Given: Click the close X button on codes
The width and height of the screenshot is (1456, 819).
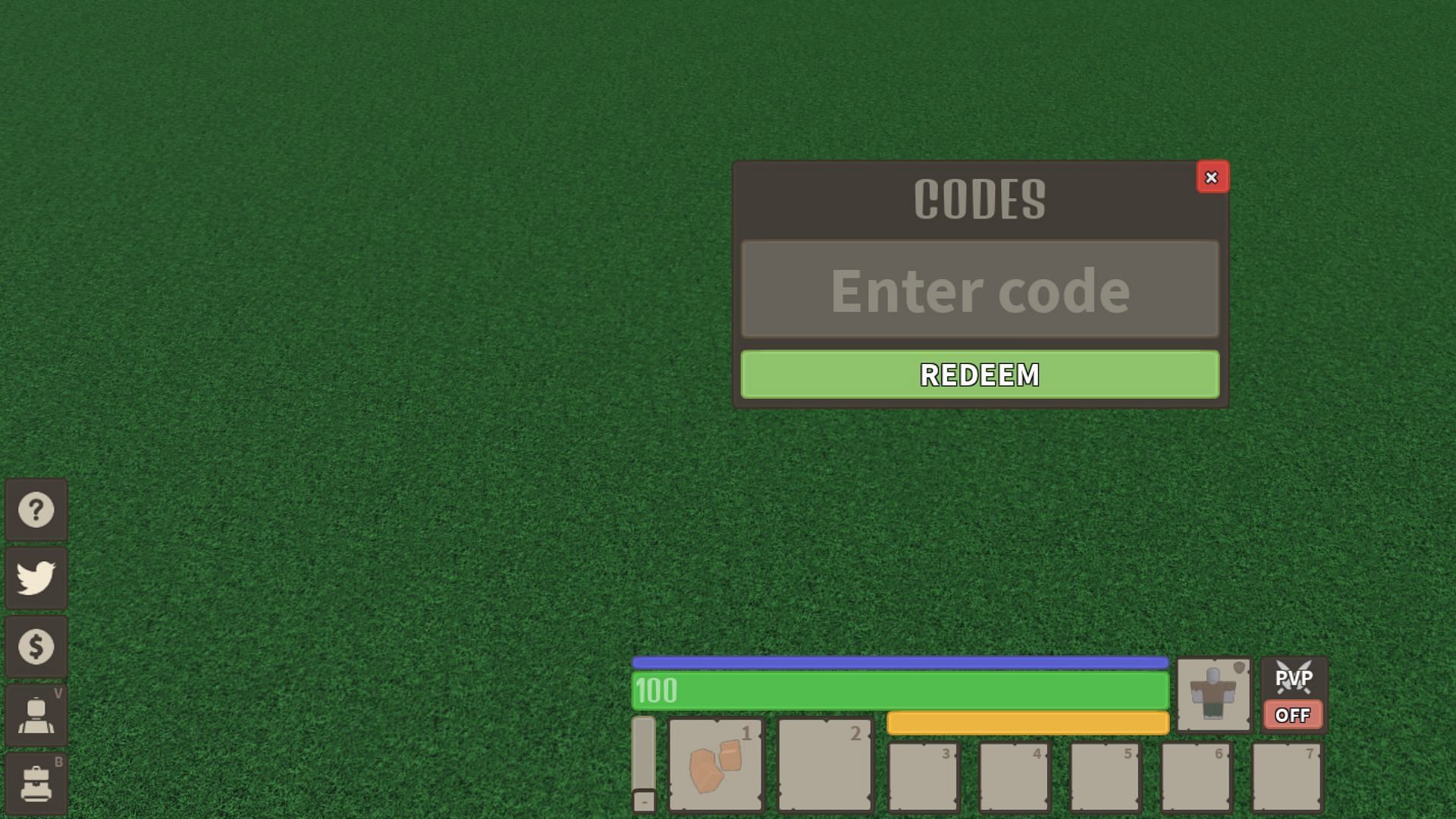Looking at the screenshot, I should click(1211, 177).
